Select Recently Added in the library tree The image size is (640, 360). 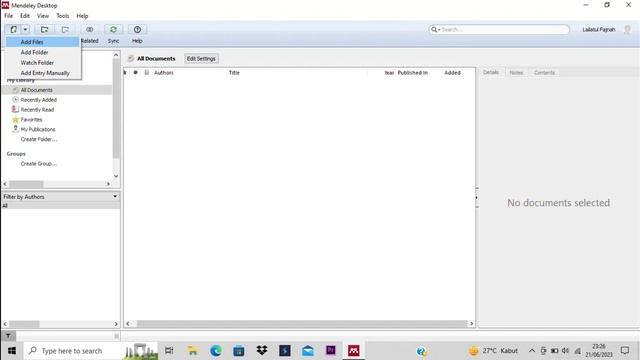38,100
